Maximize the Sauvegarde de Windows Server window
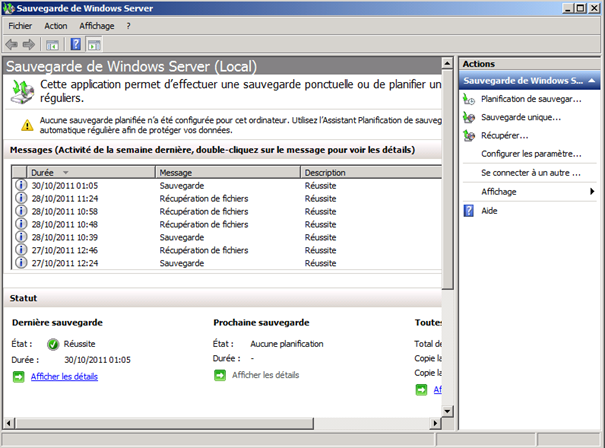 click(580, 8)
